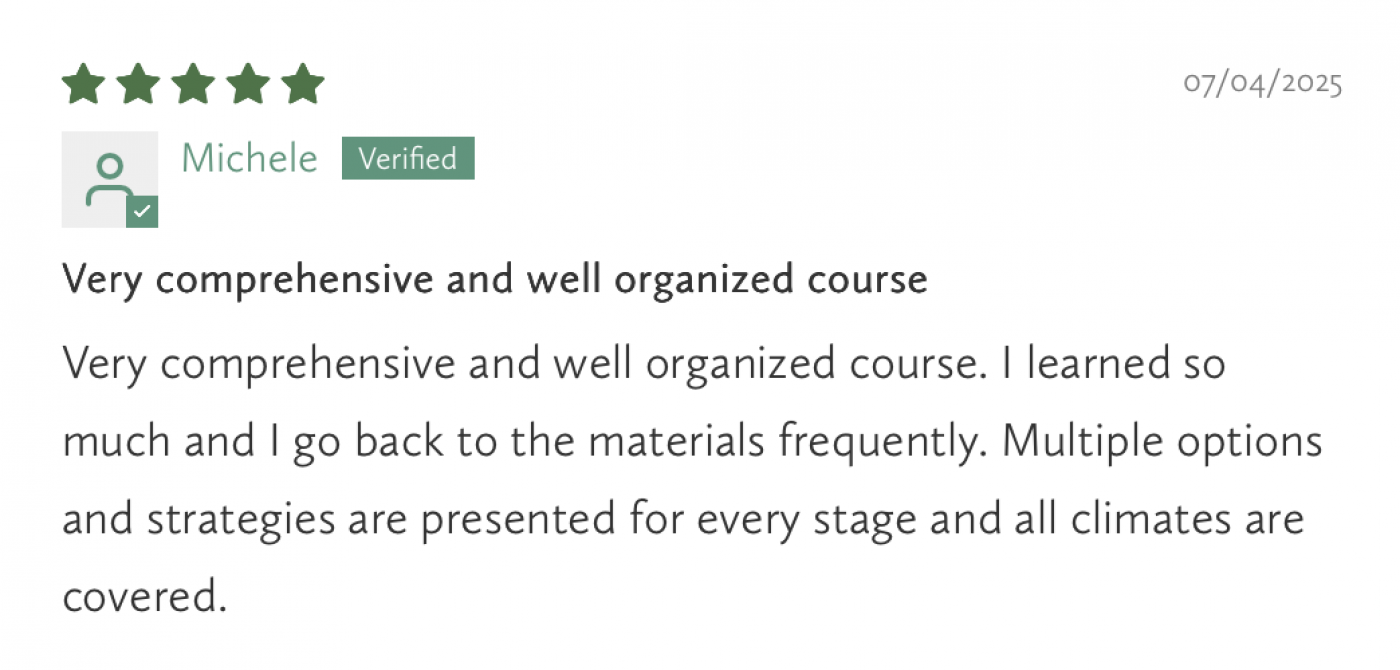Click the third green rating star
1400x670 pixels.
click(193, 84)
